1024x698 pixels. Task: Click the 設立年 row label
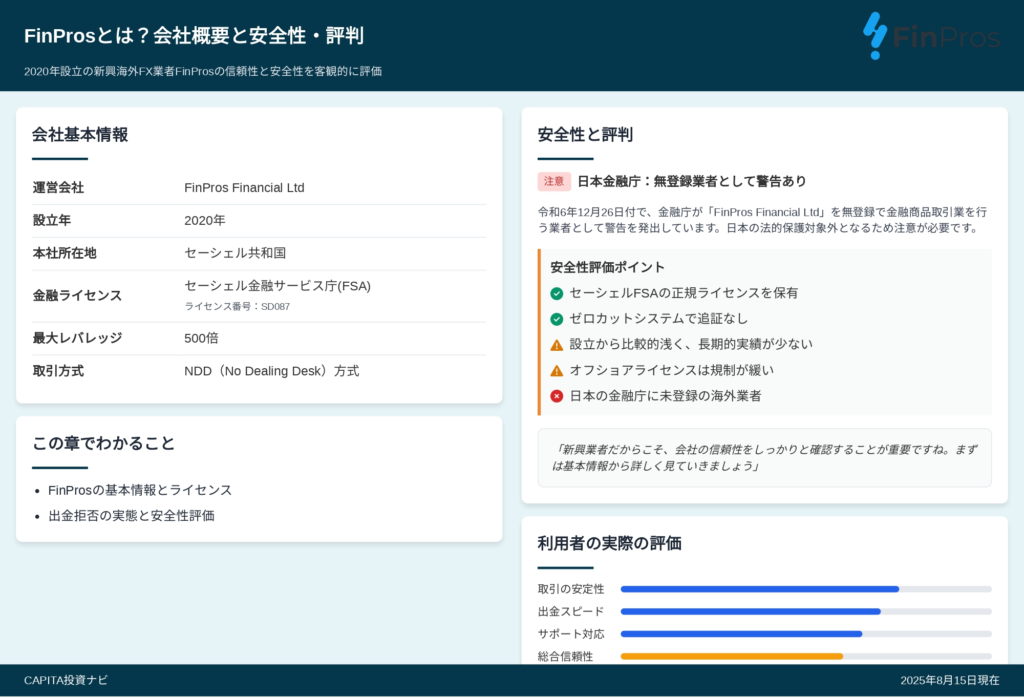click(x=52, y=220)
